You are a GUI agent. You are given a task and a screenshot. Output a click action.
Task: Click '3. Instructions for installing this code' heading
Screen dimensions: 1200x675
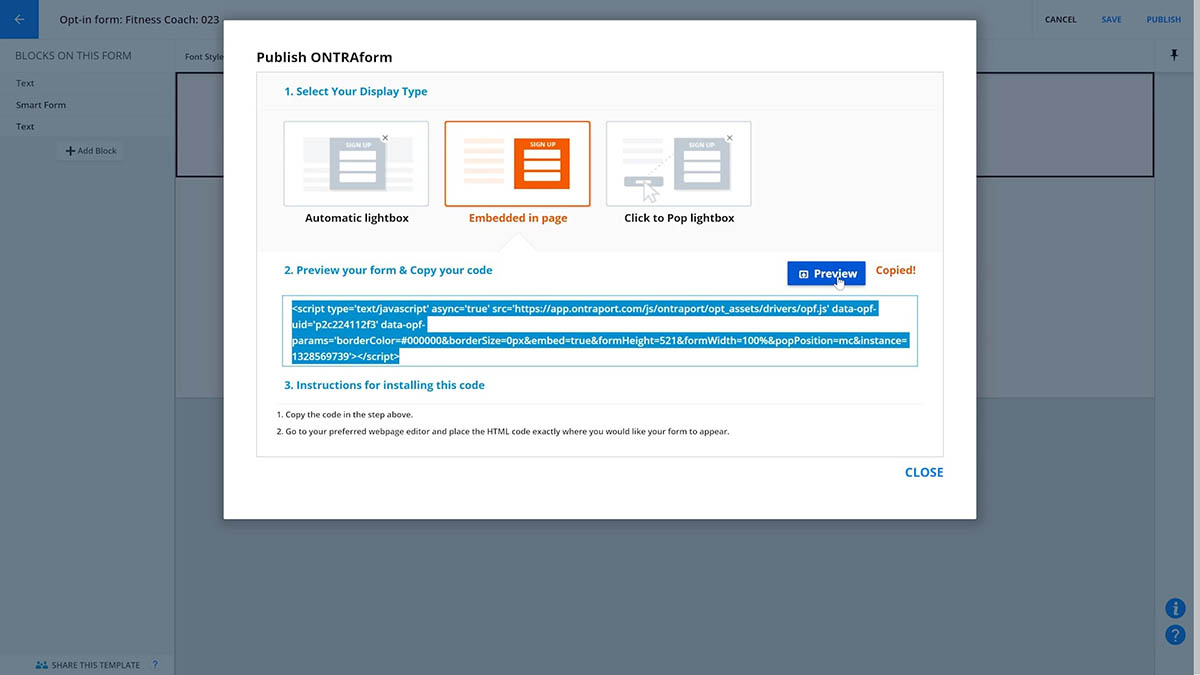click(385, 385)
